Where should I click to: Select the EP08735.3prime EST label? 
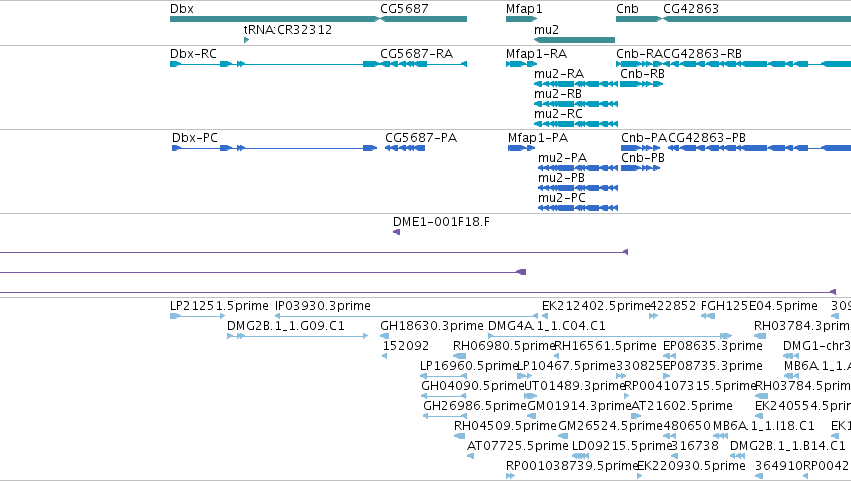(x=713, y=366)
